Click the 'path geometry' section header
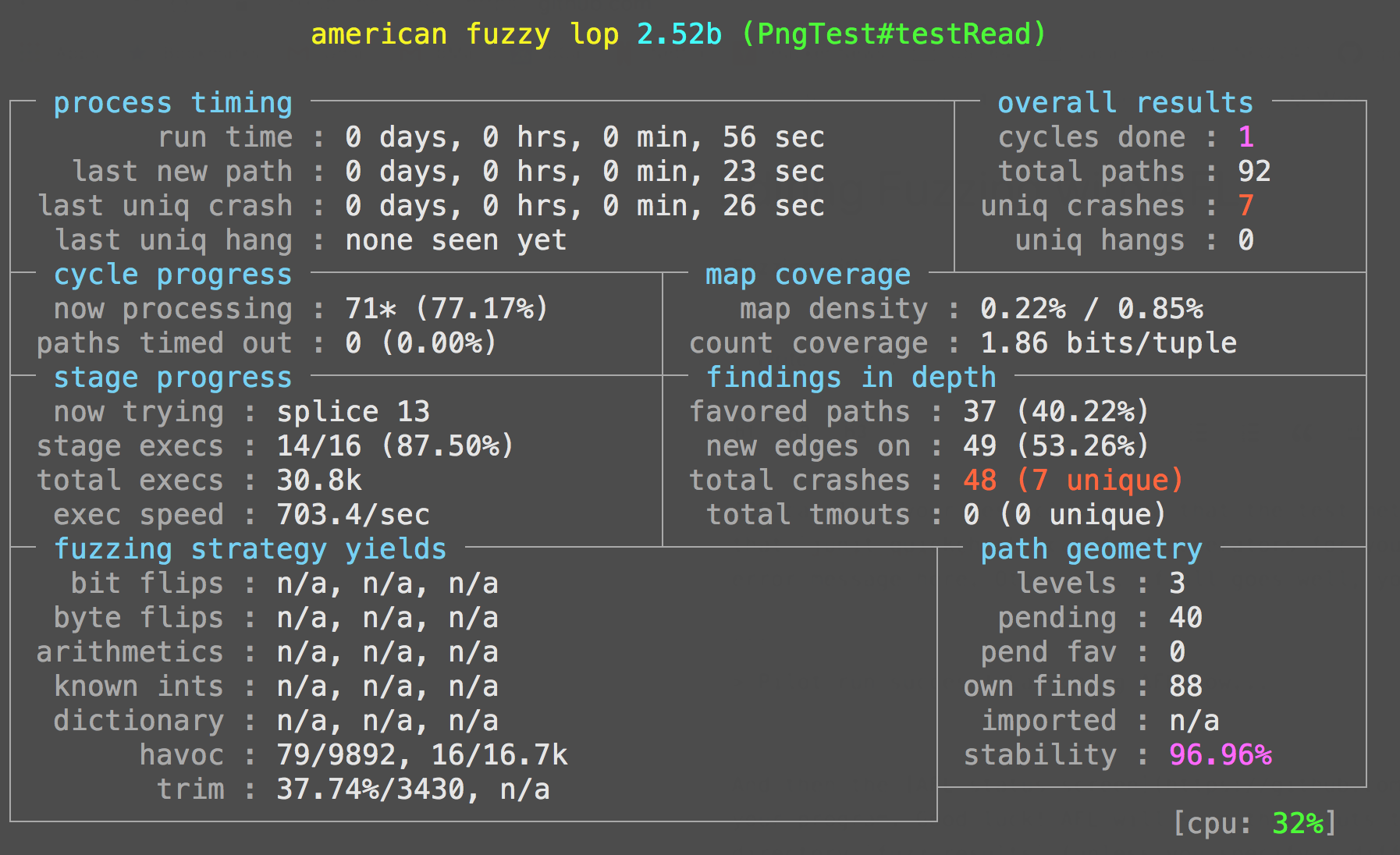The height and width of the screenshot is (855, 1400). (1092, 549)
